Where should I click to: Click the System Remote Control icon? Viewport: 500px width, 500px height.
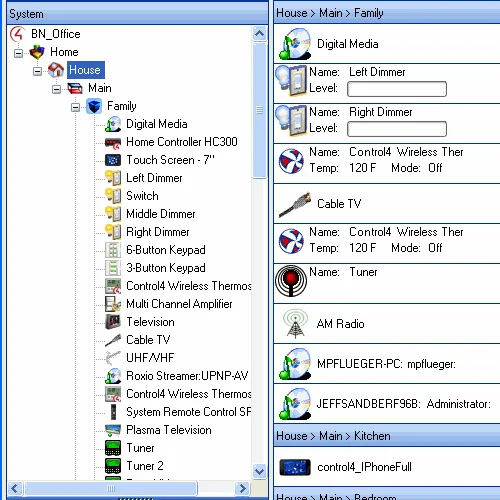tap(113, 412)
